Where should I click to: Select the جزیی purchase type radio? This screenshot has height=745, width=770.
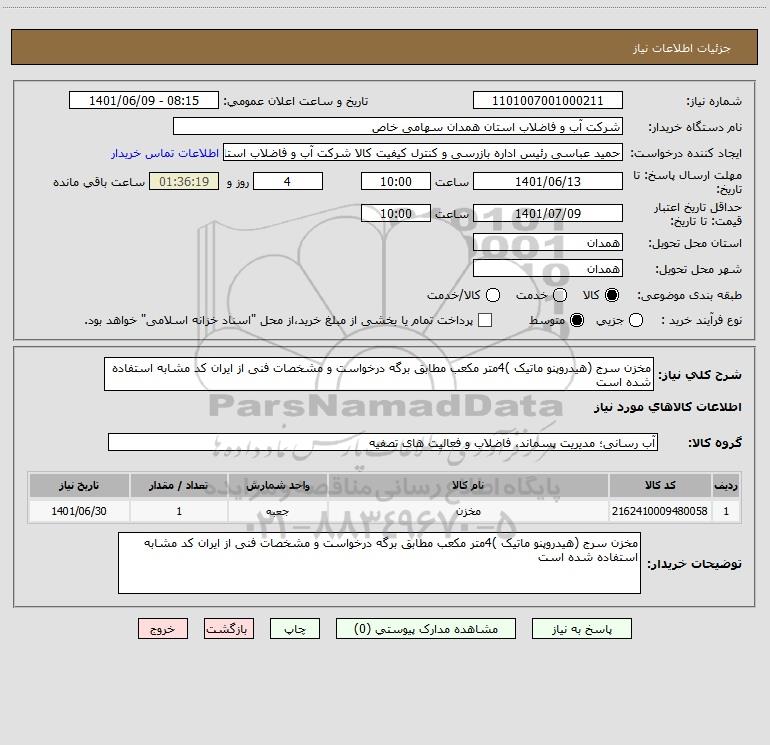(x=636, y=320)
